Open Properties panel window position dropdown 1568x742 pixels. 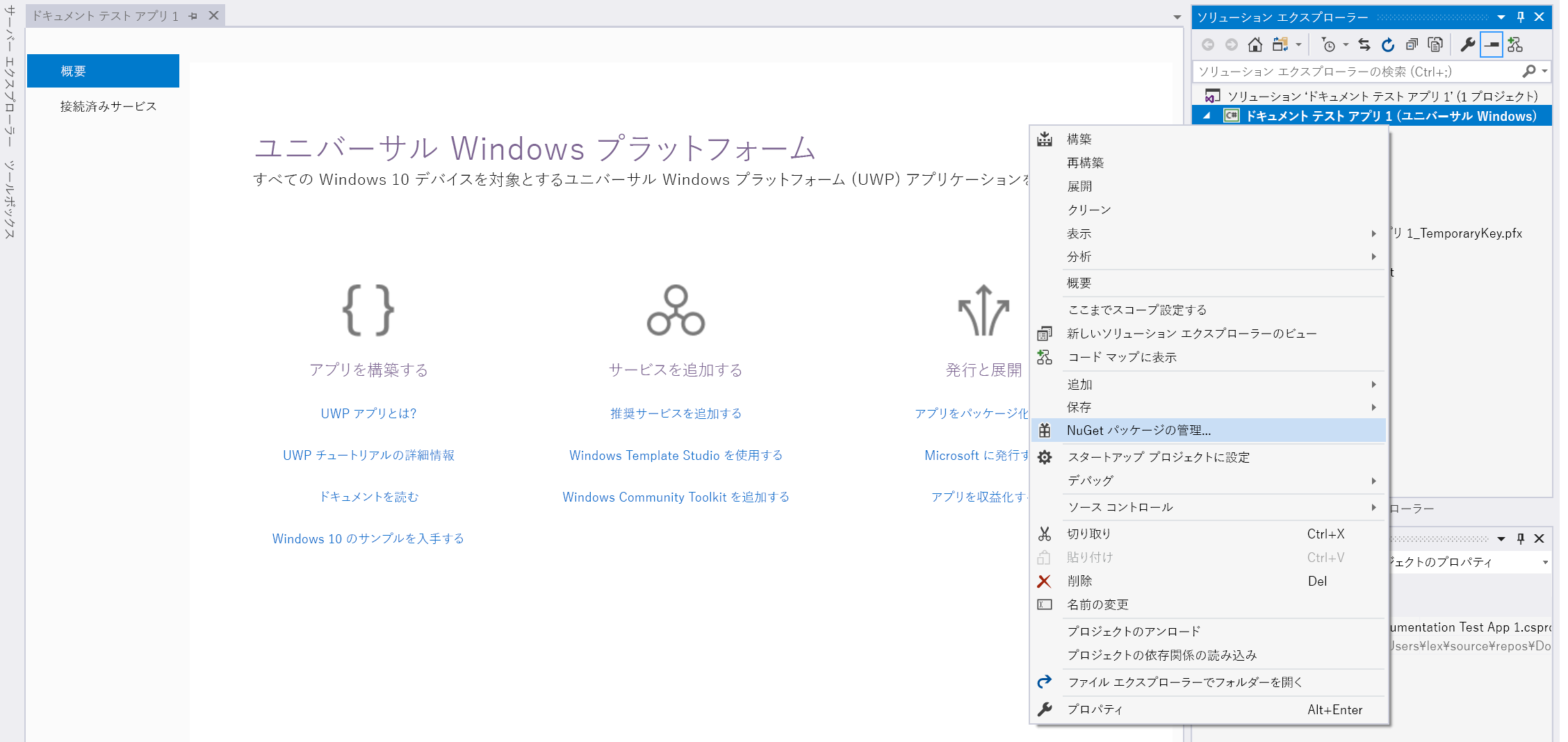tap(1501, 538)
